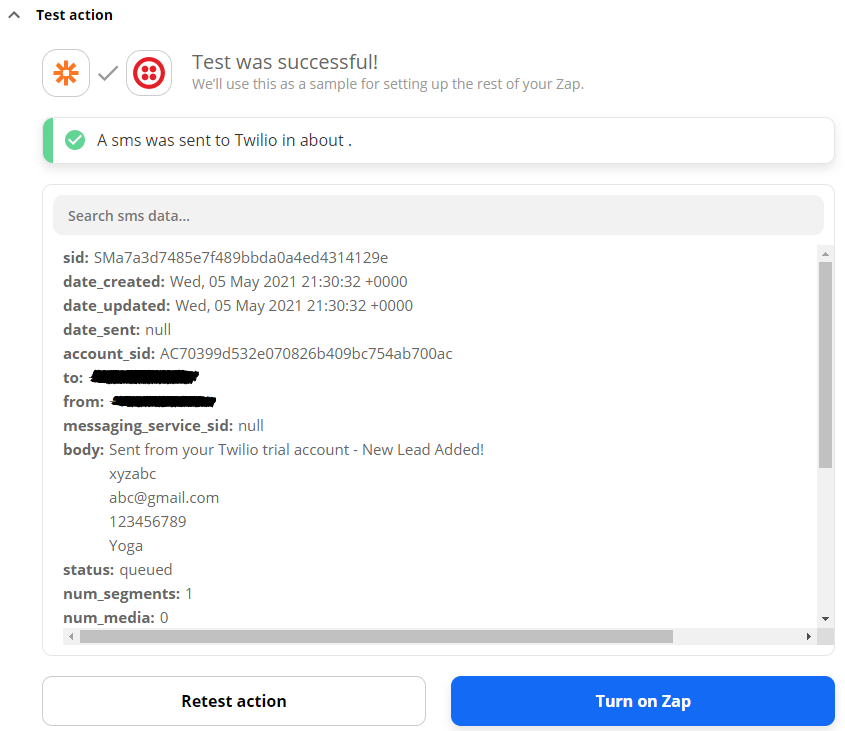Image resolution: width=845 pixels, height=731 pixels.
Task: Click the gray checkmark between app icons
Action: (108, 73)
